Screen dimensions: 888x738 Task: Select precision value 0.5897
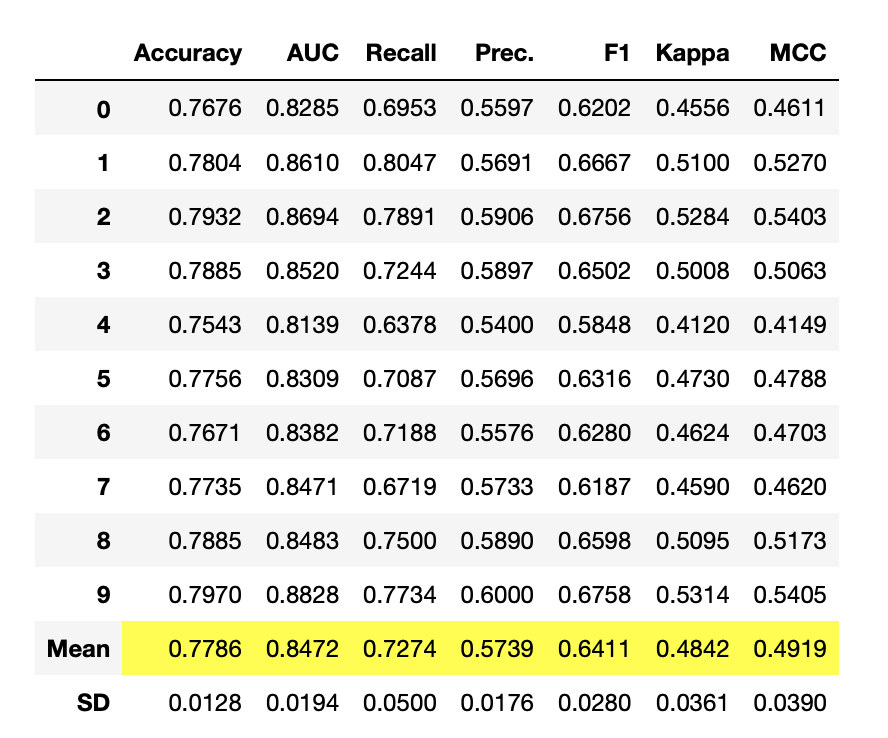497,271
